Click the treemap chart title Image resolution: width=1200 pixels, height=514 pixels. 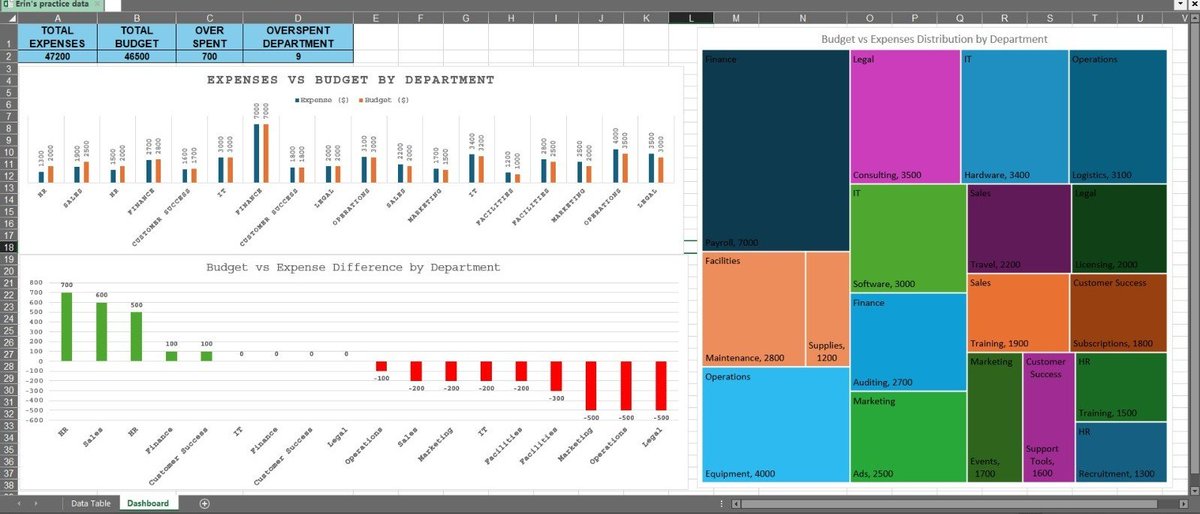point(934,39)
